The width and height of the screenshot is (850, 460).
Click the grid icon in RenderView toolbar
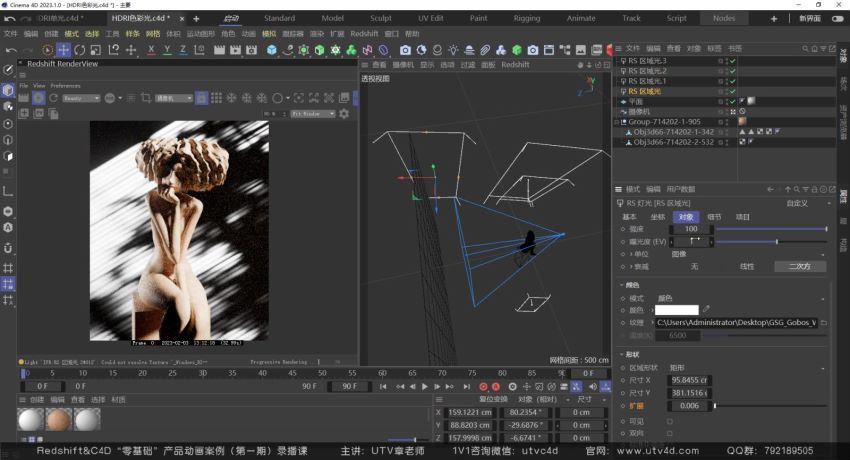pos(216,98)
